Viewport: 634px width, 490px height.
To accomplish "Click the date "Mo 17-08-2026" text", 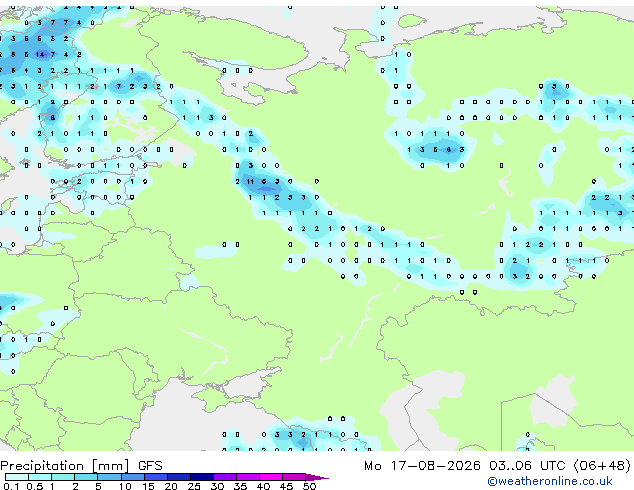I will [422, 466].
